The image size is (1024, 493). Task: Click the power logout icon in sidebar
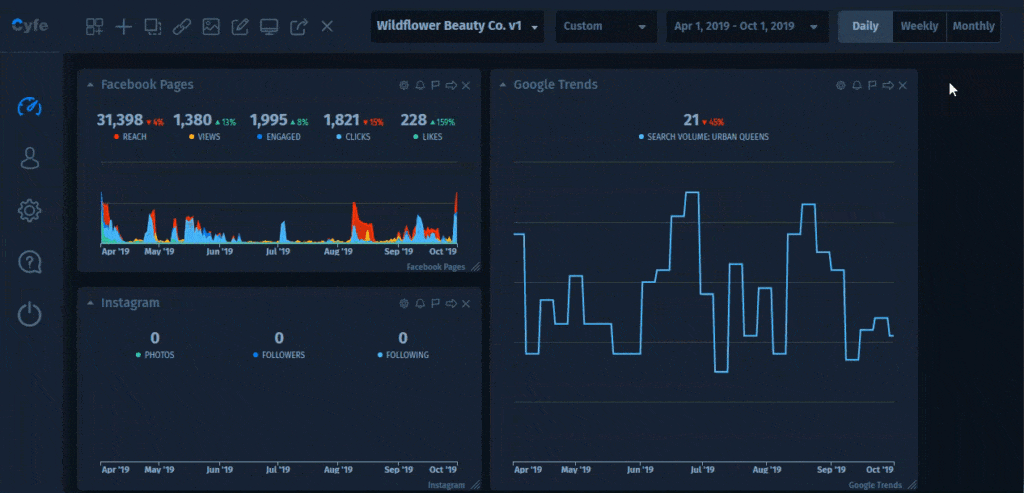tap(29, 315)
